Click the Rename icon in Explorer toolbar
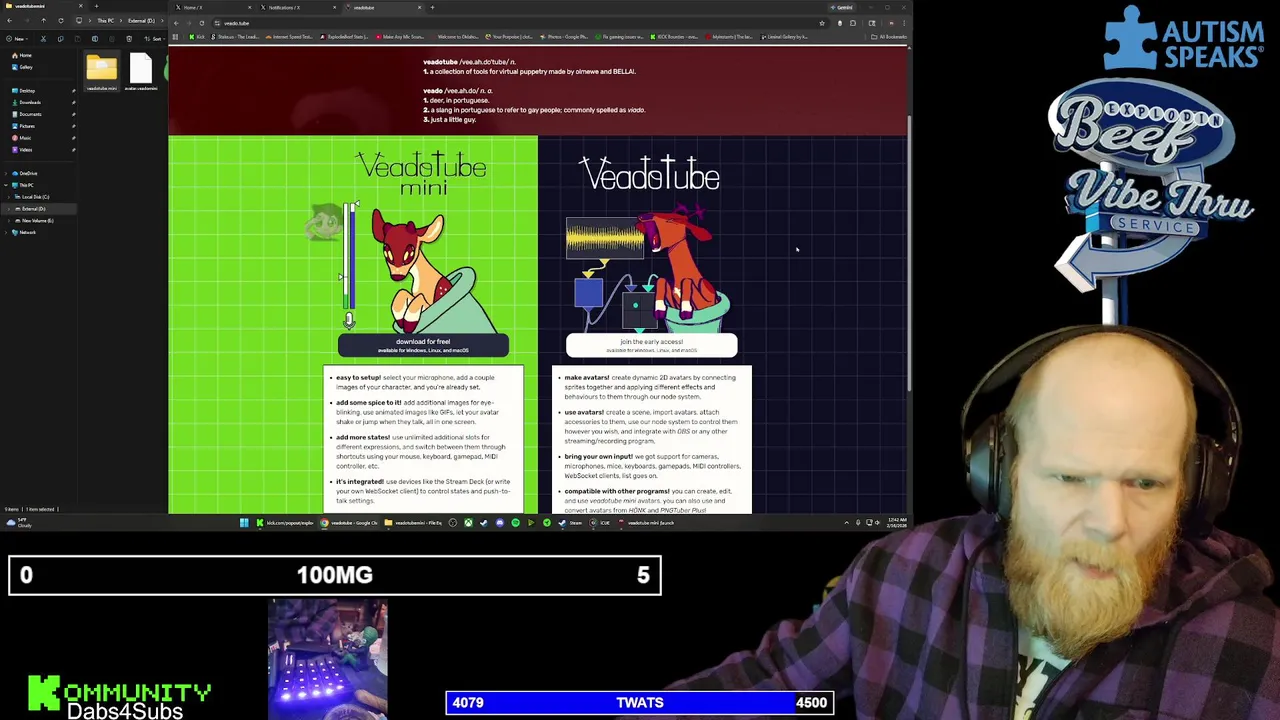1280x720 pixels. coord(94,38)
